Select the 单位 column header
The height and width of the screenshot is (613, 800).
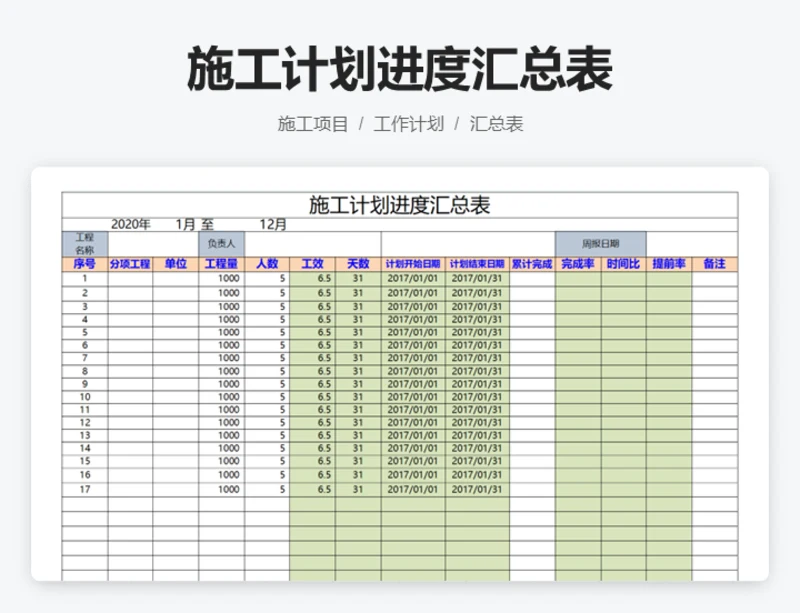176,264
